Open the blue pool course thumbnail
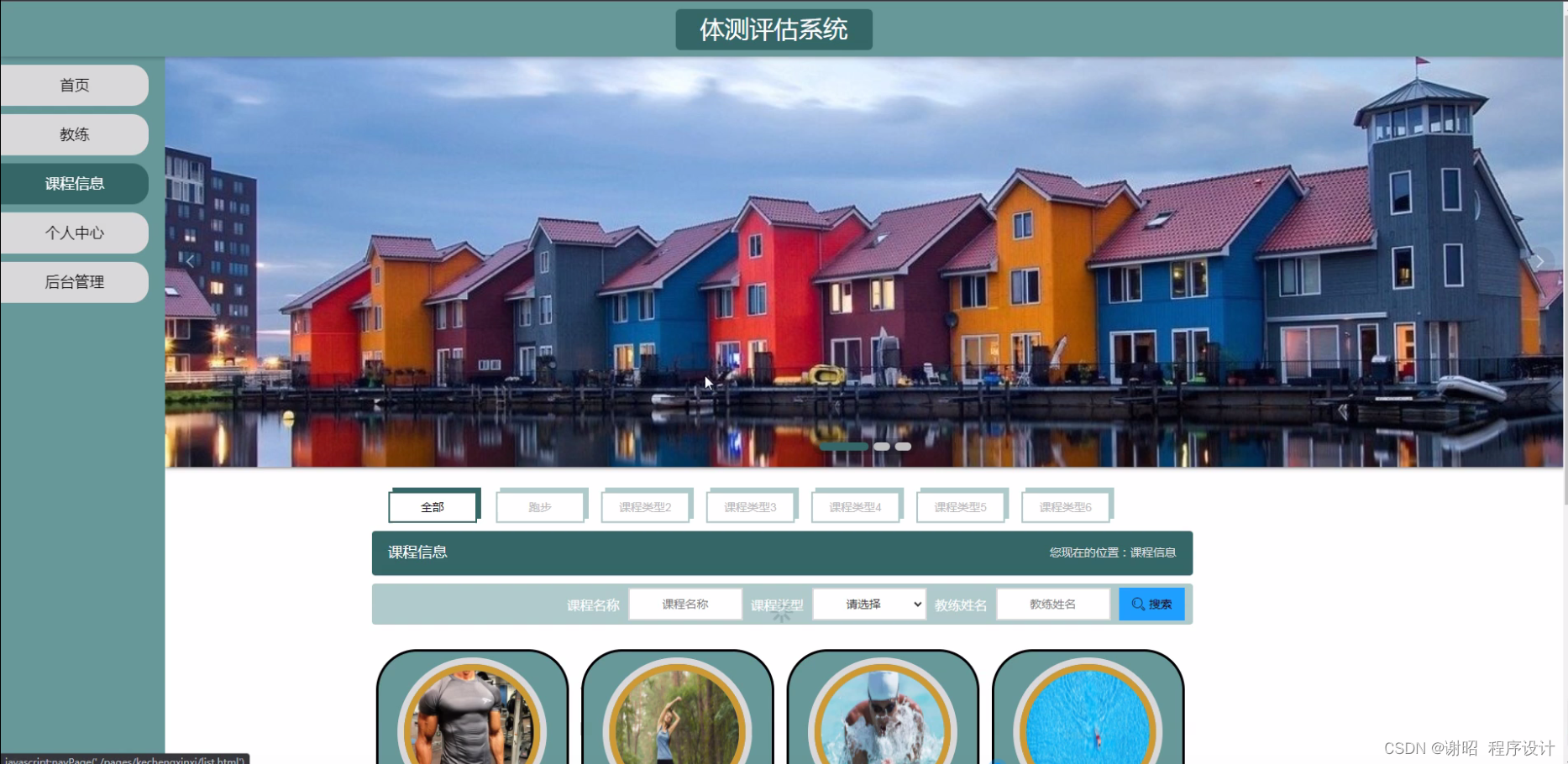This screenshot has width=1568, height=764. coord(1088,712)
